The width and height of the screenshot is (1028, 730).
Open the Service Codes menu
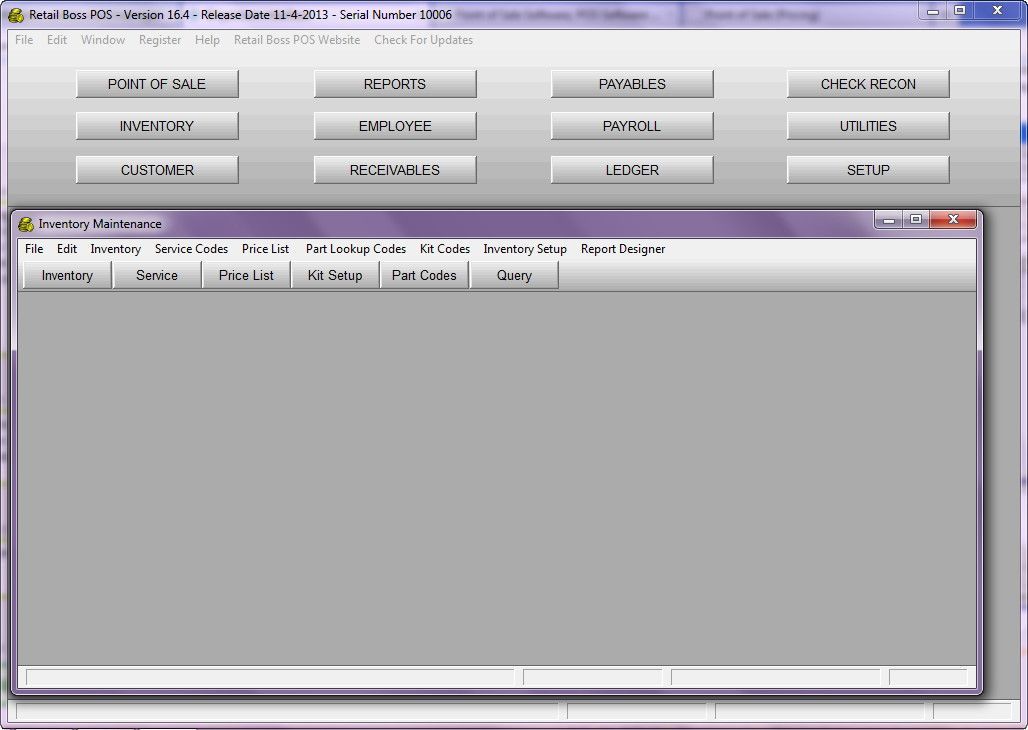(x=191, y=249)
